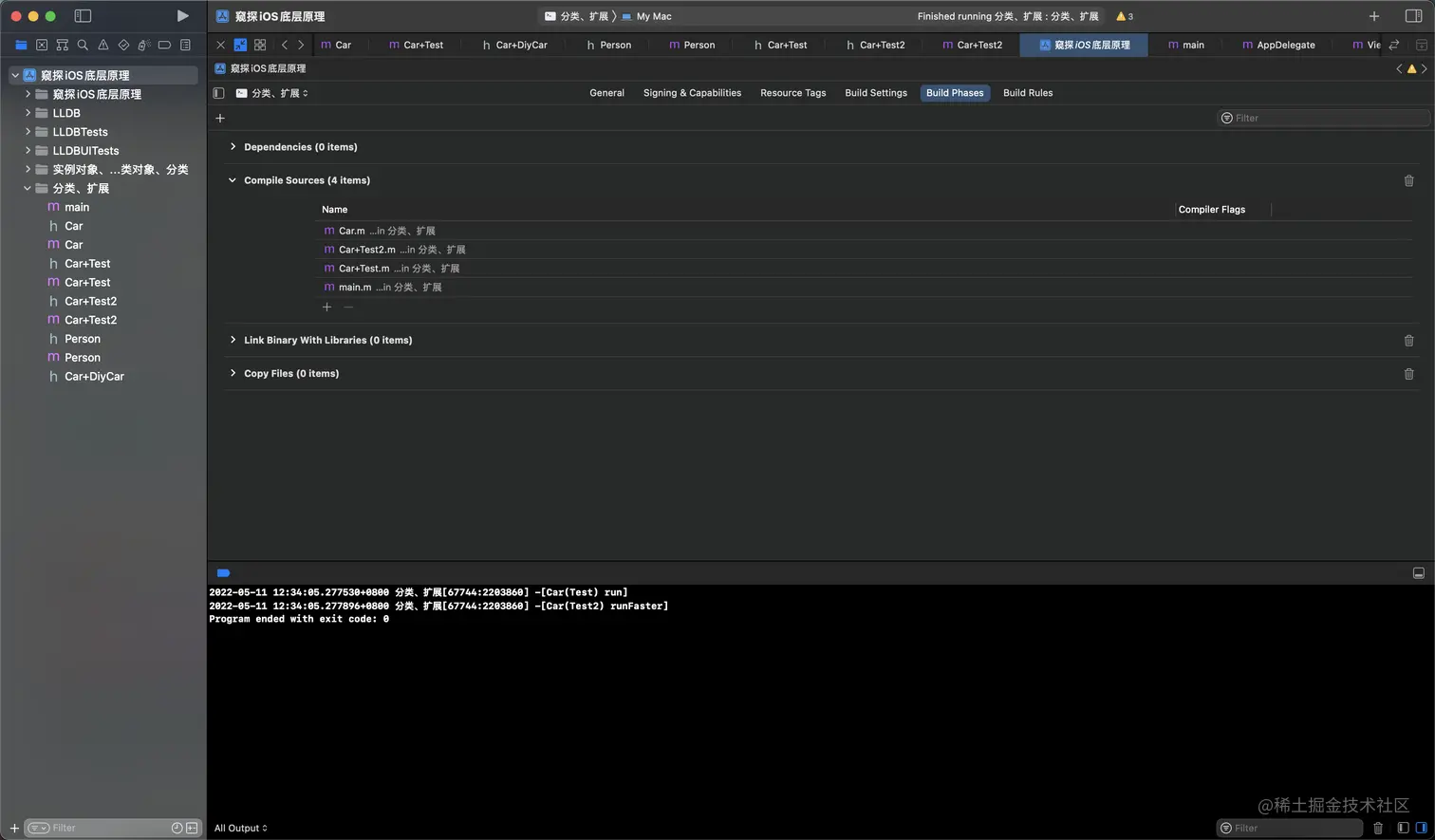Screen dimensions: 1435x840
Task: Toggle projects and targets list sidebar
Action: (218, 93)
